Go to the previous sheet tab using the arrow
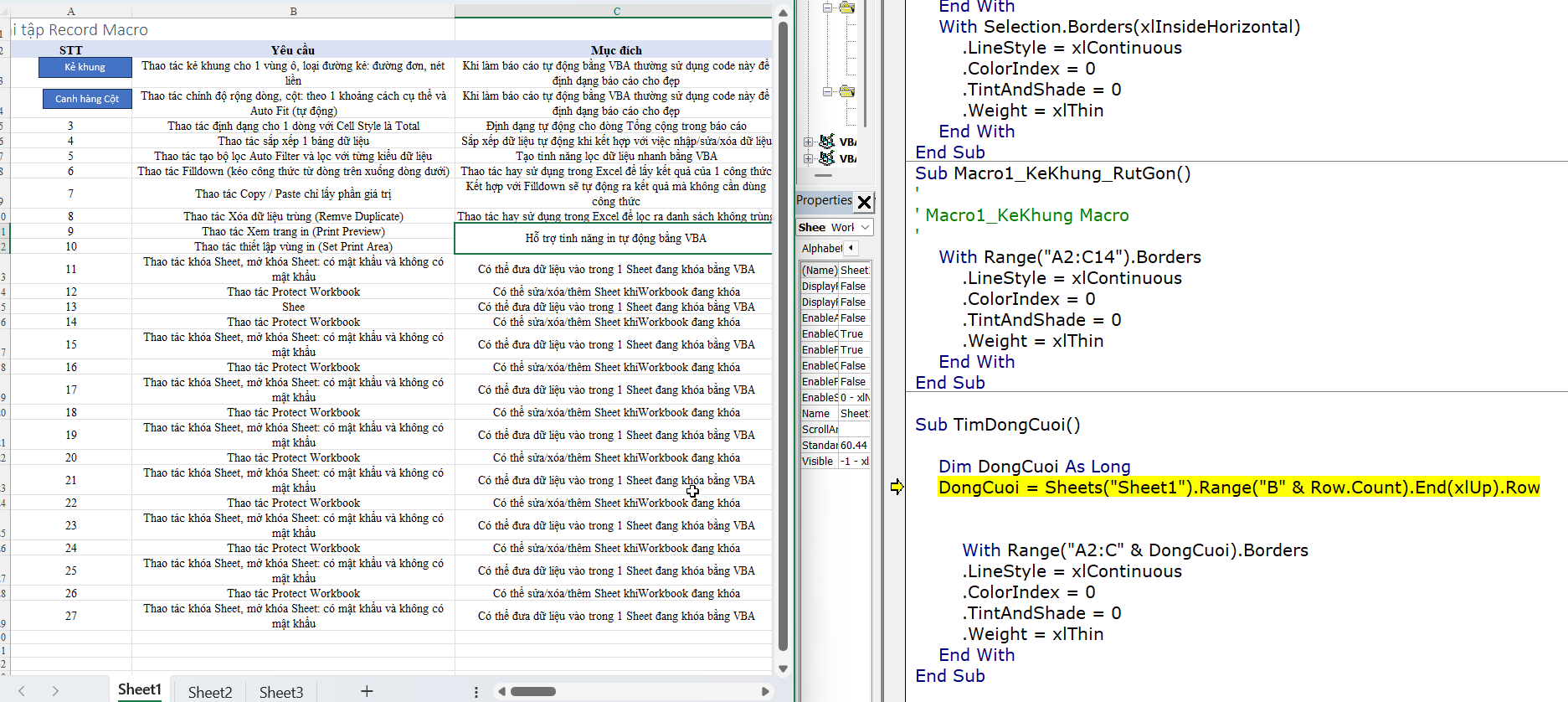1568x702 pixels. (x=22, y=691)
